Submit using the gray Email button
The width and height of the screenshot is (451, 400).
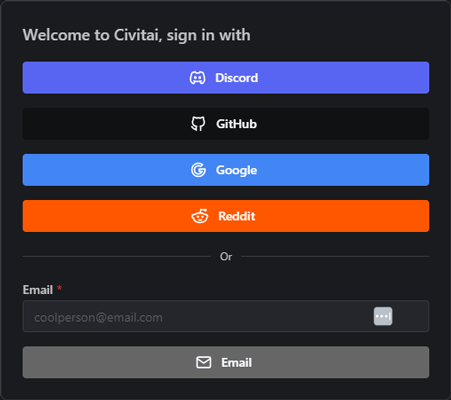click(x=226, y=362)
